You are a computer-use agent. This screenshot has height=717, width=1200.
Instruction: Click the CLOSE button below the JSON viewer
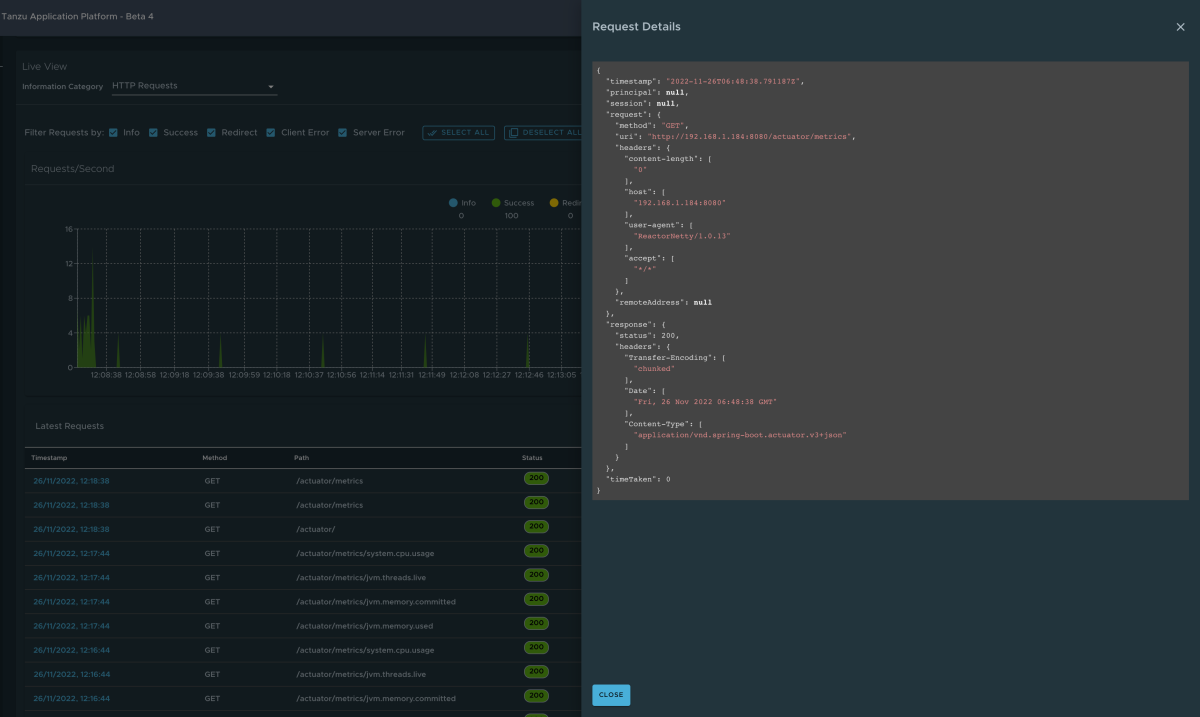pyautogui.click(x=611, y=695)
